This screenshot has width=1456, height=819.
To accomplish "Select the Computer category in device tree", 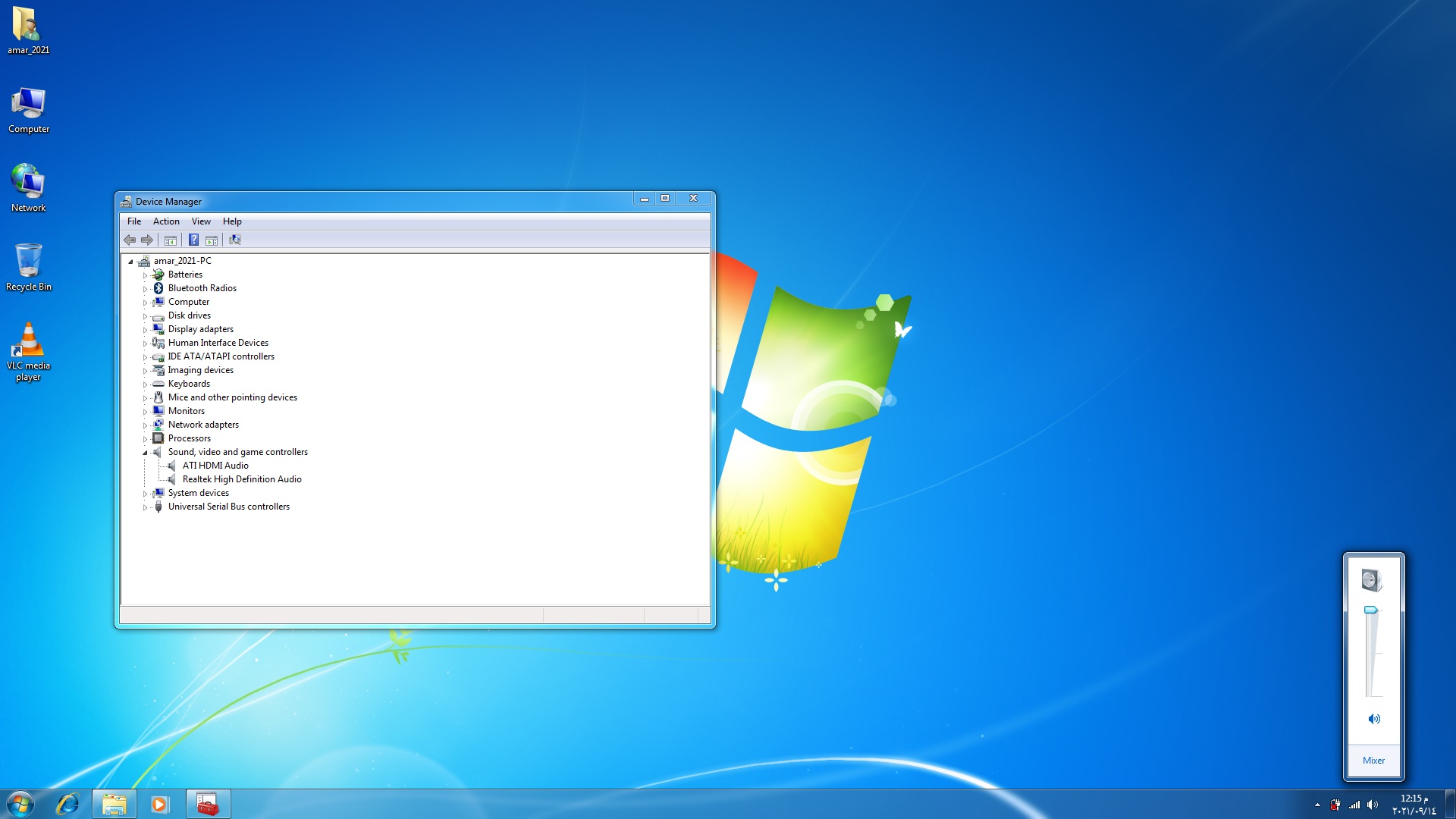I will (189, 302).
